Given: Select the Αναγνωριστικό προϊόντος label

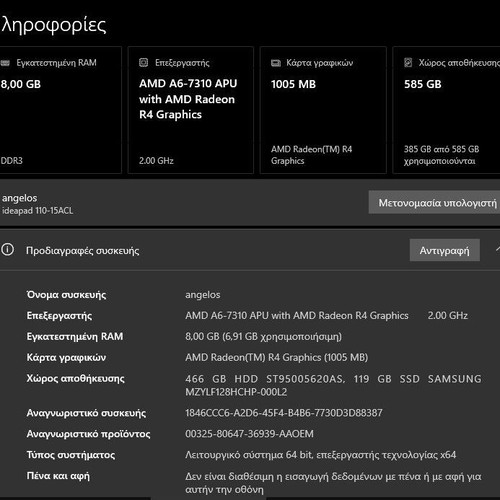Looking at the screenshot, I should point(88,434).
